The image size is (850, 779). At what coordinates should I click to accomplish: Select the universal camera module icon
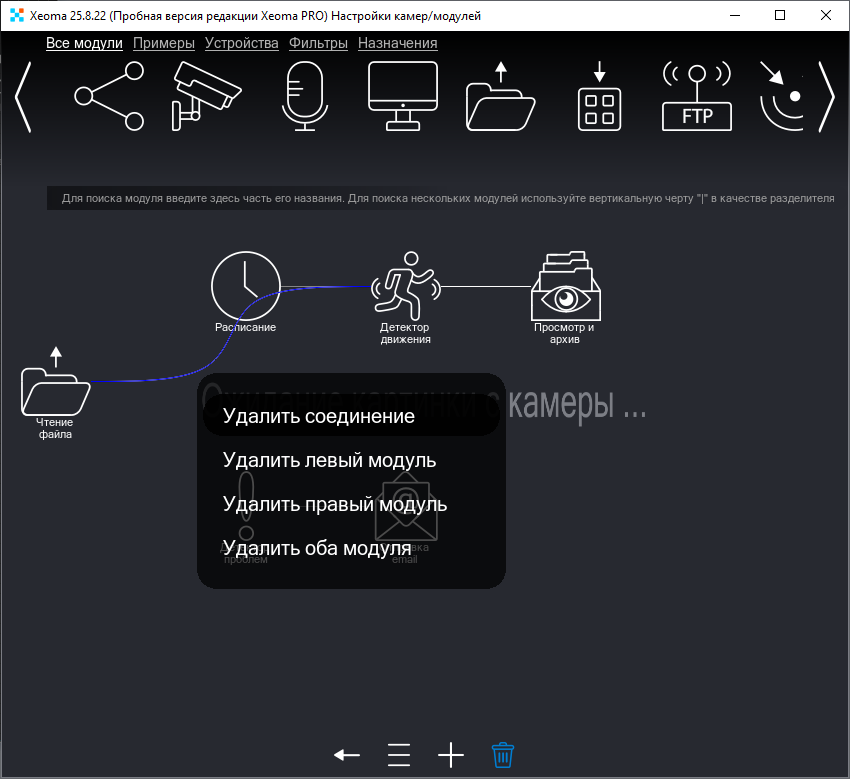click(205, 96)
